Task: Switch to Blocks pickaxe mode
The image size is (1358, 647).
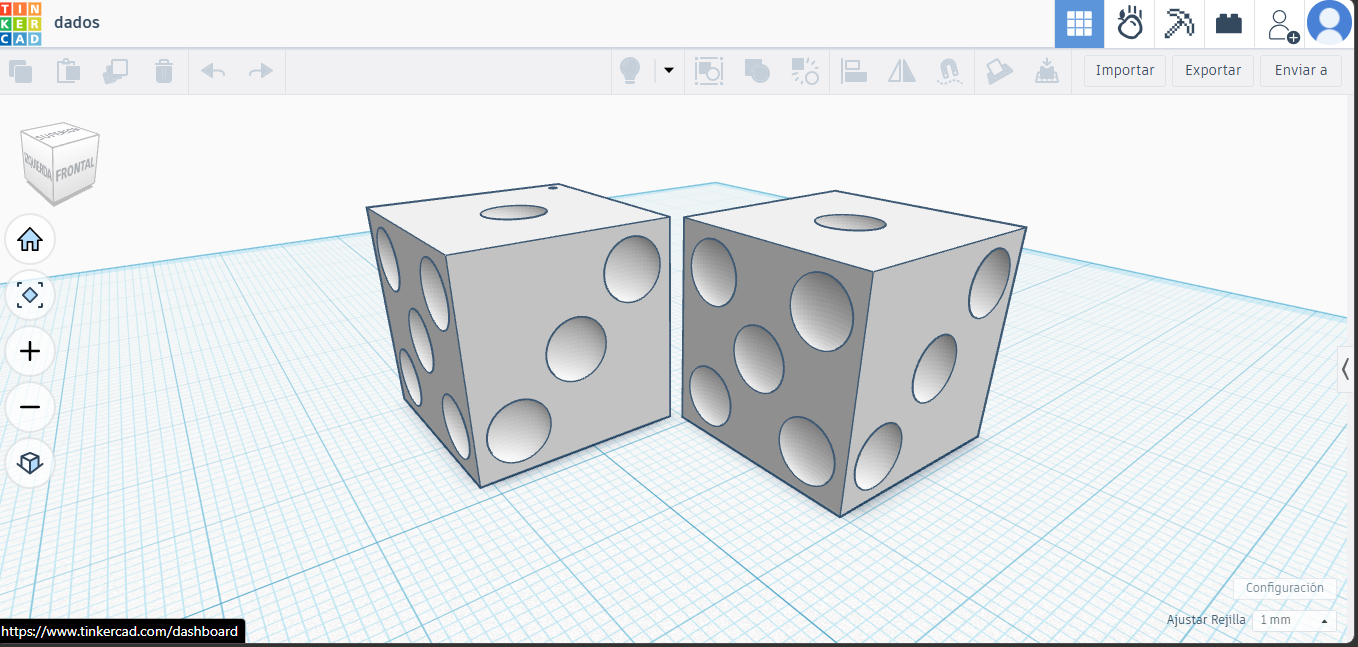Action: [x=1179, y=23]
